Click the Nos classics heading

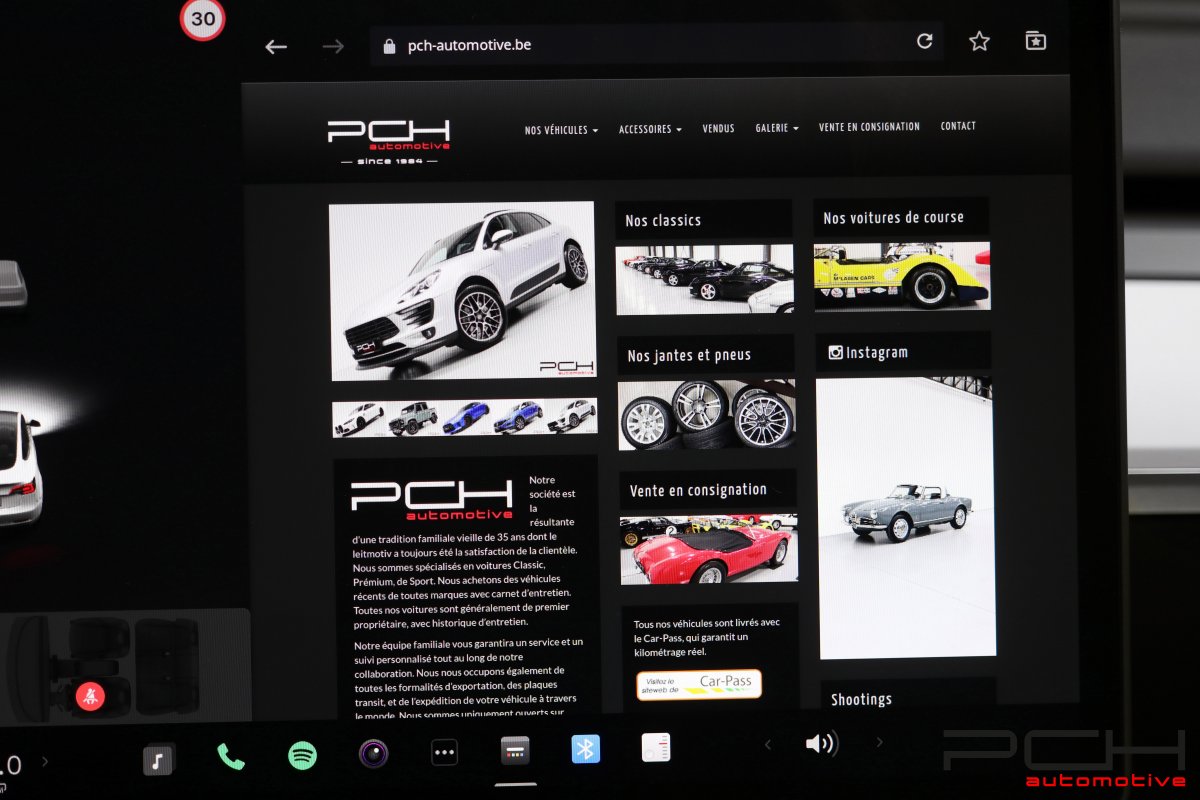(x=663, y=220)
